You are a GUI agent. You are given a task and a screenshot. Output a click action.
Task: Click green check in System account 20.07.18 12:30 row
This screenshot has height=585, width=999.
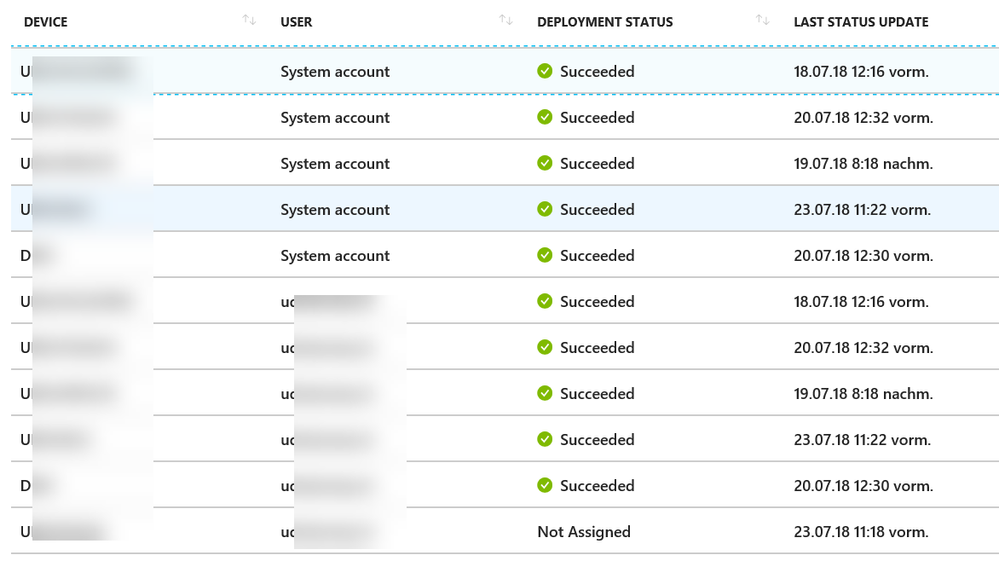click(545, 255)
